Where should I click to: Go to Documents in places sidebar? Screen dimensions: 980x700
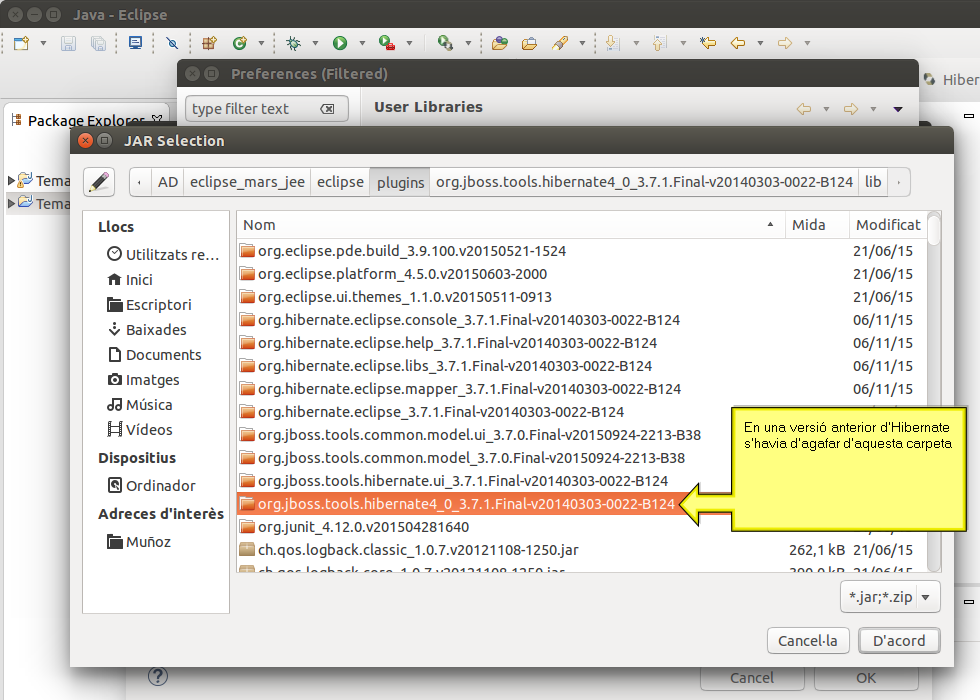coord(154,354)
